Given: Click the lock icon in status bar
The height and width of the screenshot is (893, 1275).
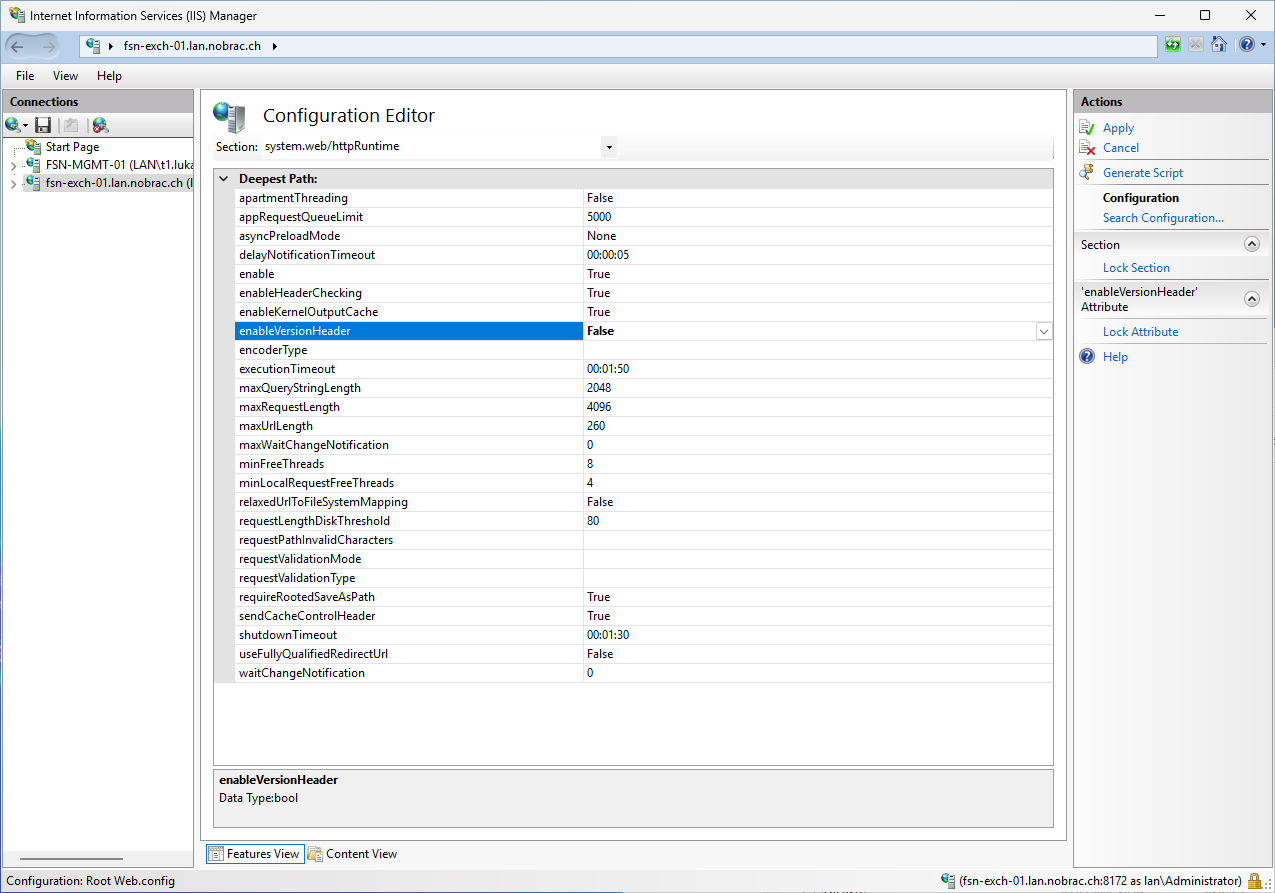Looking at the screenshot, I should (x=1254, y=881).
